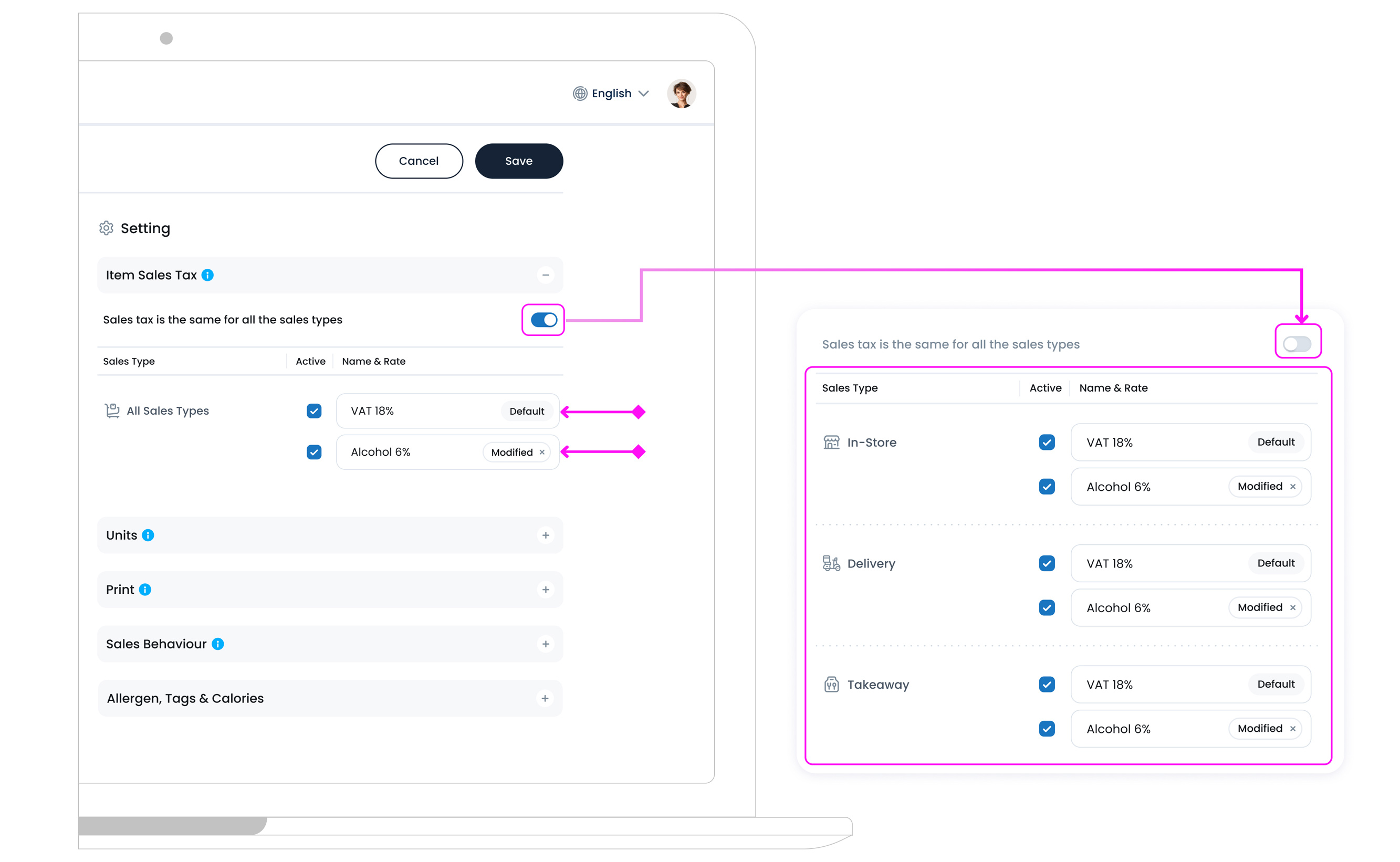Screen dimensions: 1400x862
Task: Turn off the same-sales-tax toggle in Setting
Action: (x=544, y=320)
